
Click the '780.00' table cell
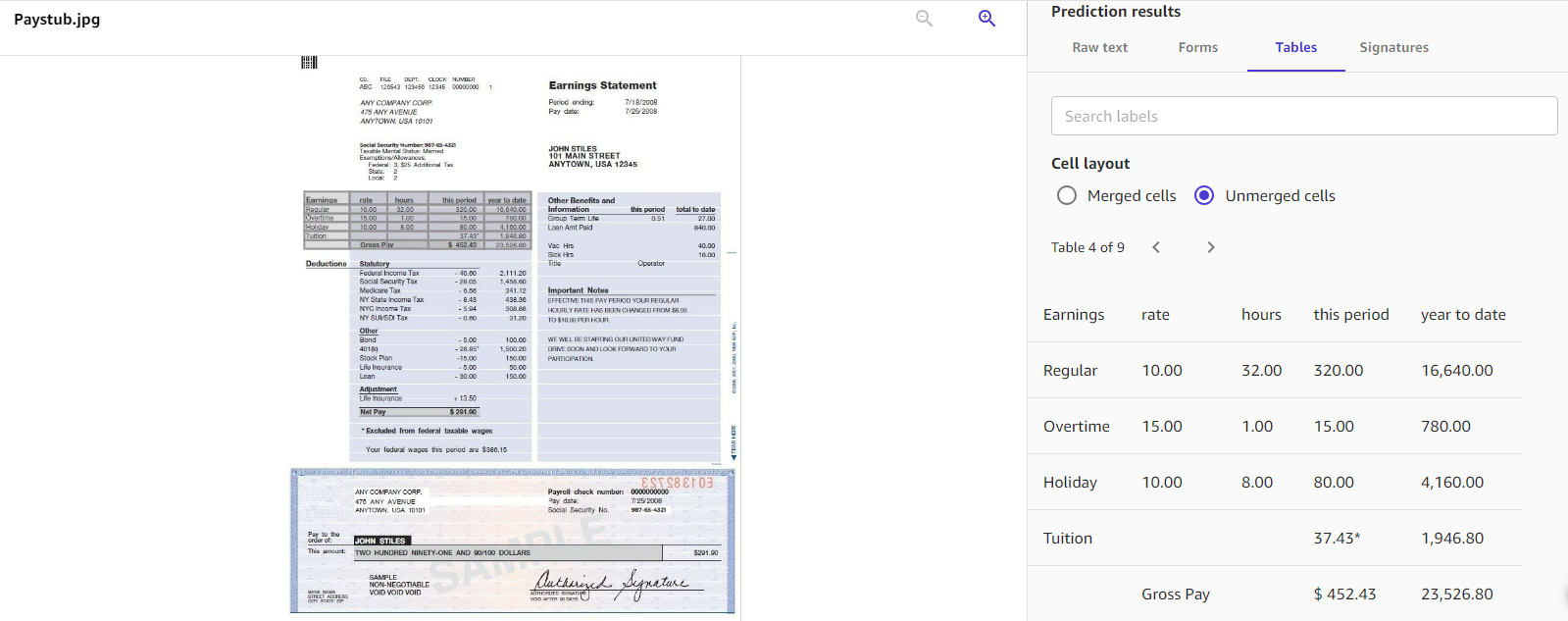(1445, 427)
